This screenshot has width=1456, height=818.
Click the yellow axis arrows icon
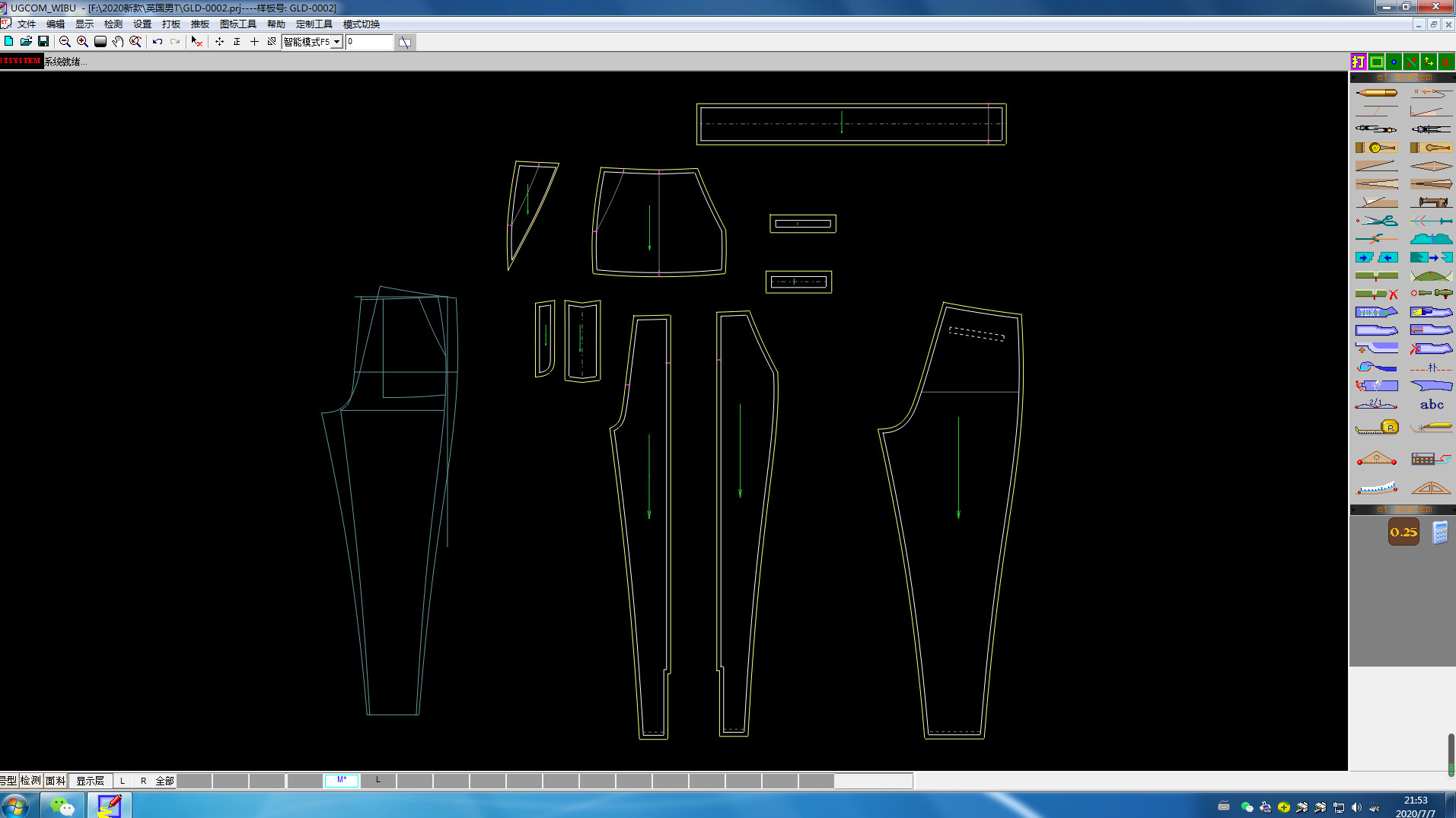1429,62
